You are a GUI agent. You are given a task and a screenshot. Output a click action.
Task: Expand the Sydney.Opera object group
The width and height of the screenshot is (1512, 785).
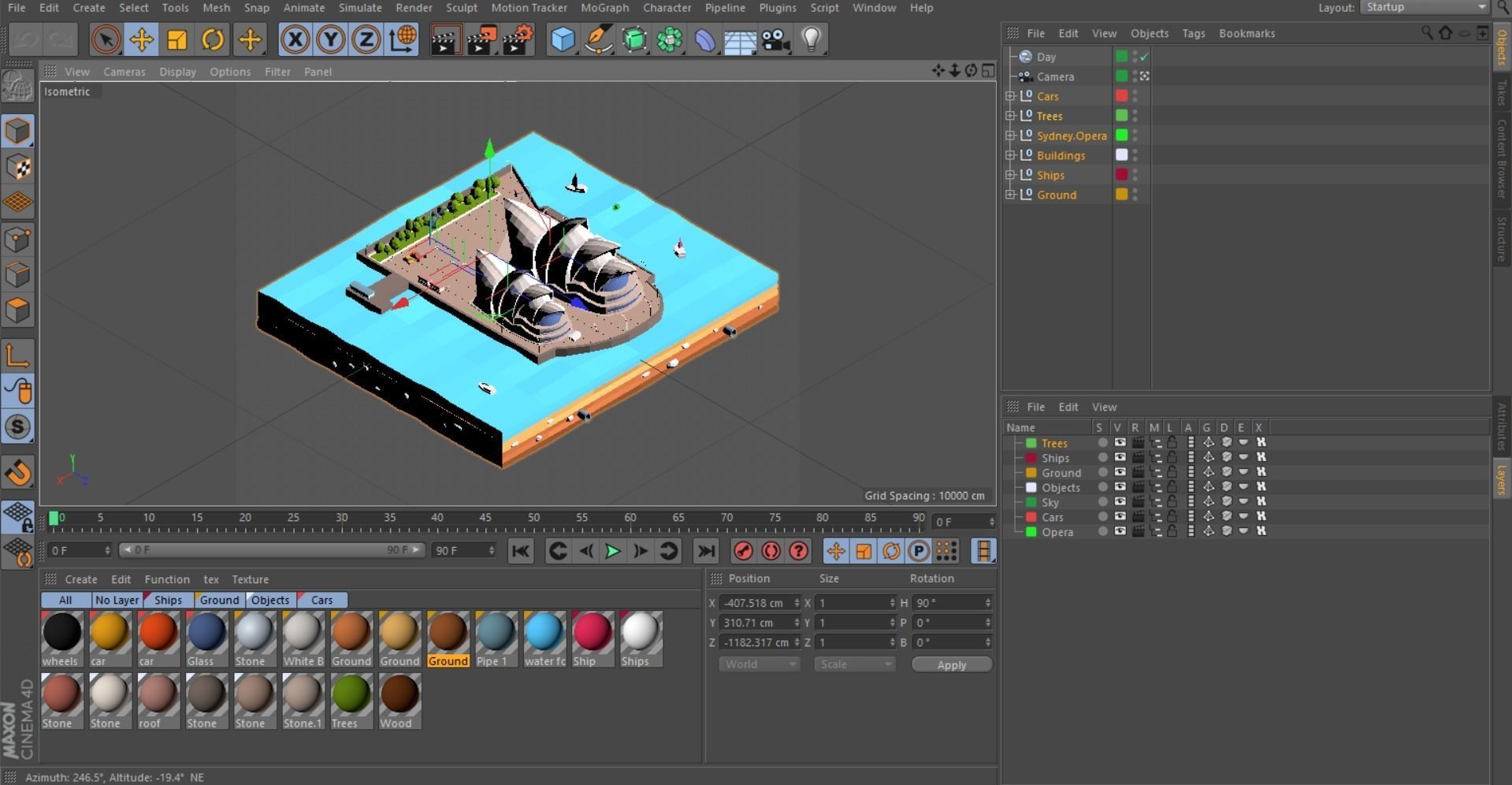pyautogui.click(x=1010, y=136)
